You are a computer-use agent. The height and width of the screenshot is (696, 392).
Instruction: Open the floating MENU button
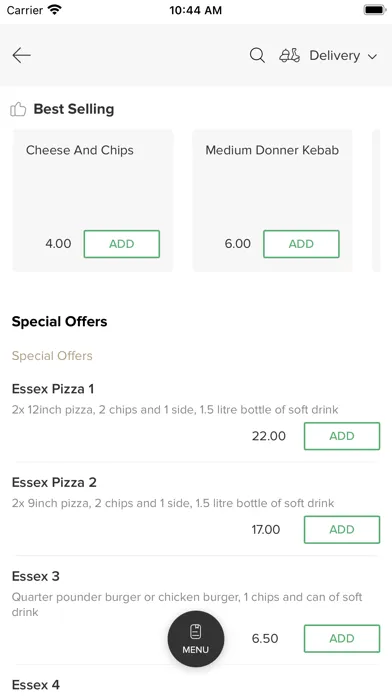tap(196, 639)
